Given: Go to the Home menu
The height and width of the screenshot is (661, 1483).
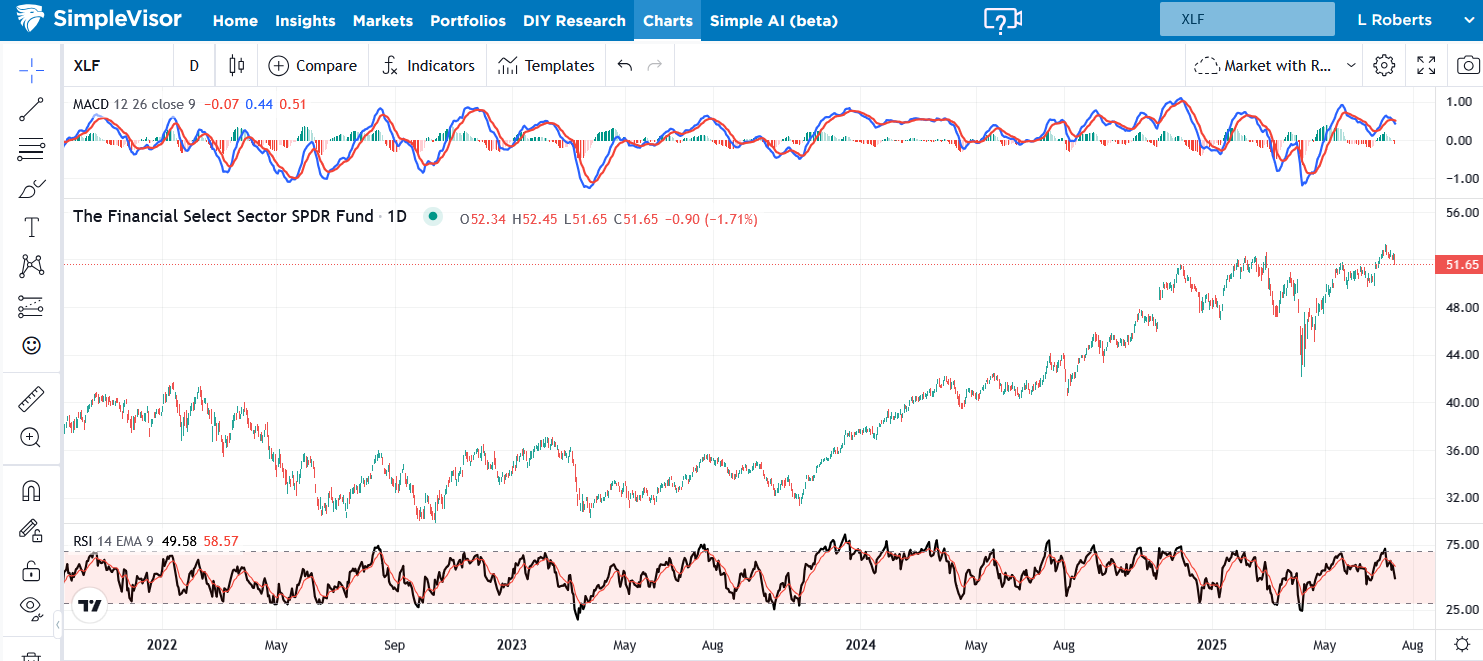Looking at the screenshot, I should (235, 21).
